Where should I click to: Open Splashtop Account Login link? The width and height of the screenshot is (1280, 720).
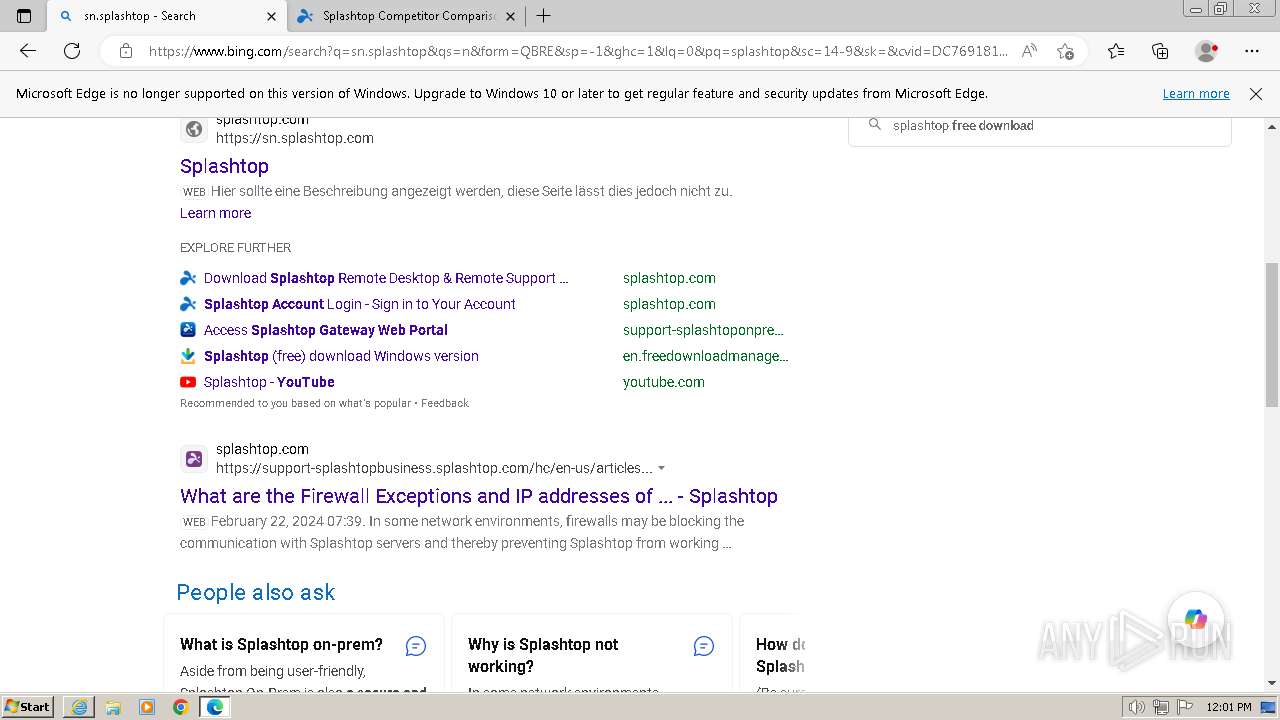pos(360,304)
